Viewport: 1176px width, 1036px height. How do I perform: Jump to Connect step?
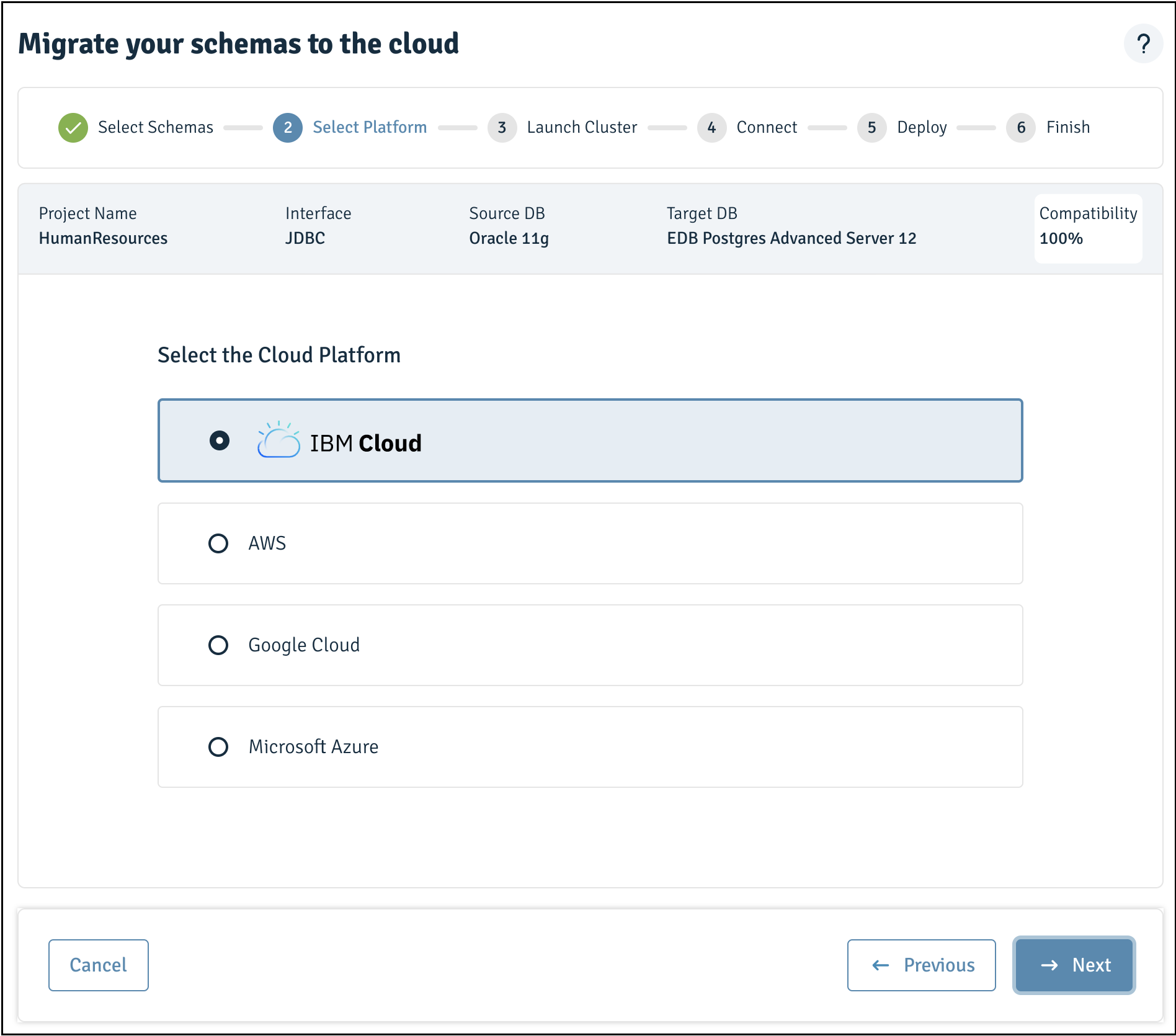point(767,127)
